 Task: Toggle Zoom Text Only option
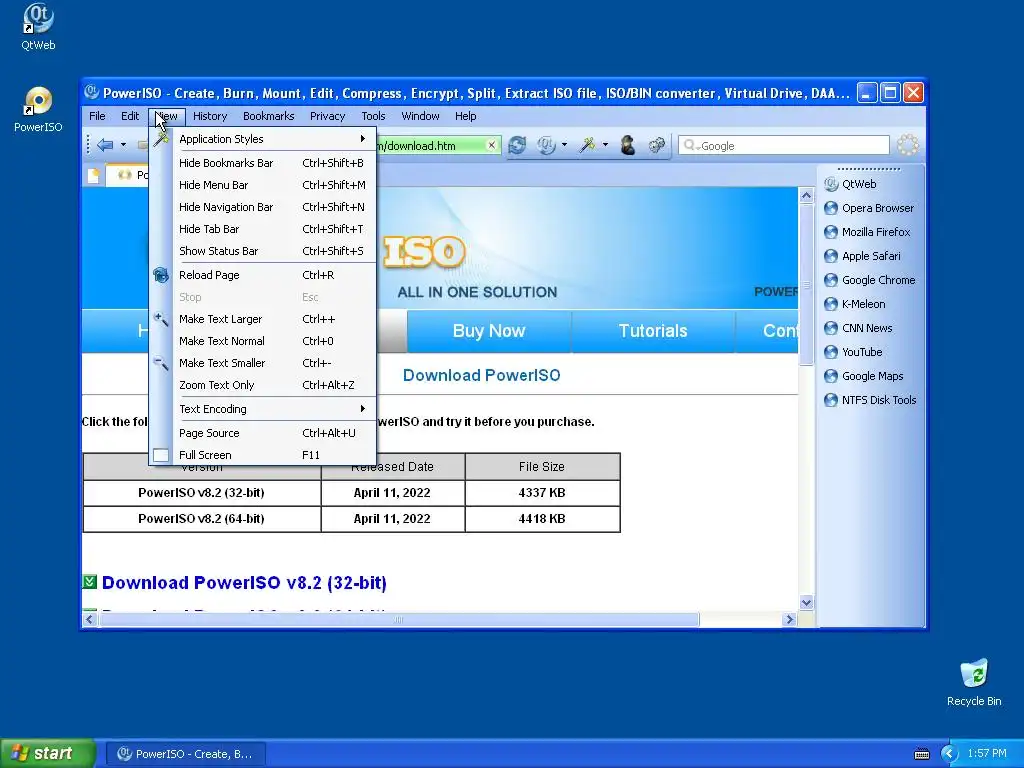[263, 385]
